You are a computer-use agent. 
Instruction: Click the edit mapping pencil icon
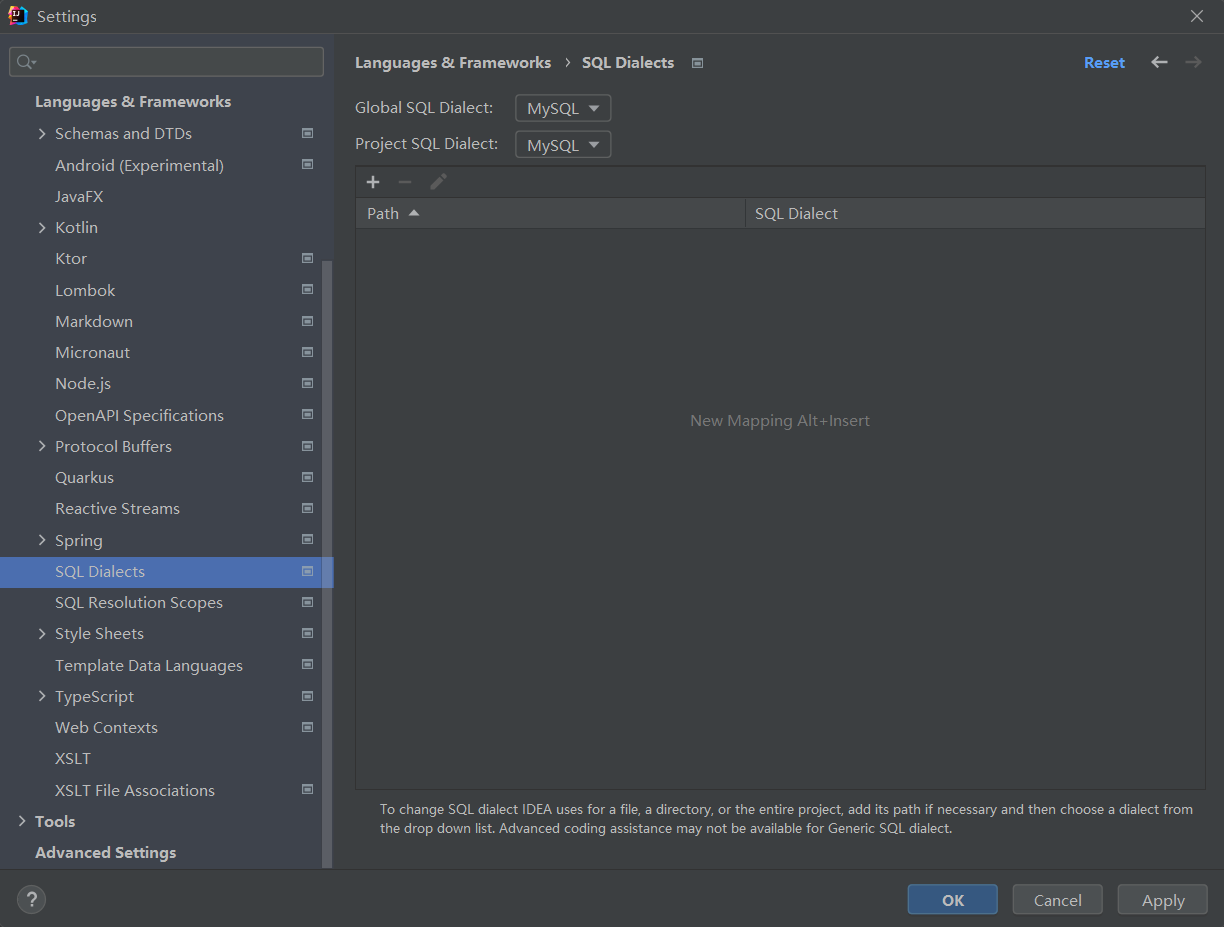tap(438, 182)
